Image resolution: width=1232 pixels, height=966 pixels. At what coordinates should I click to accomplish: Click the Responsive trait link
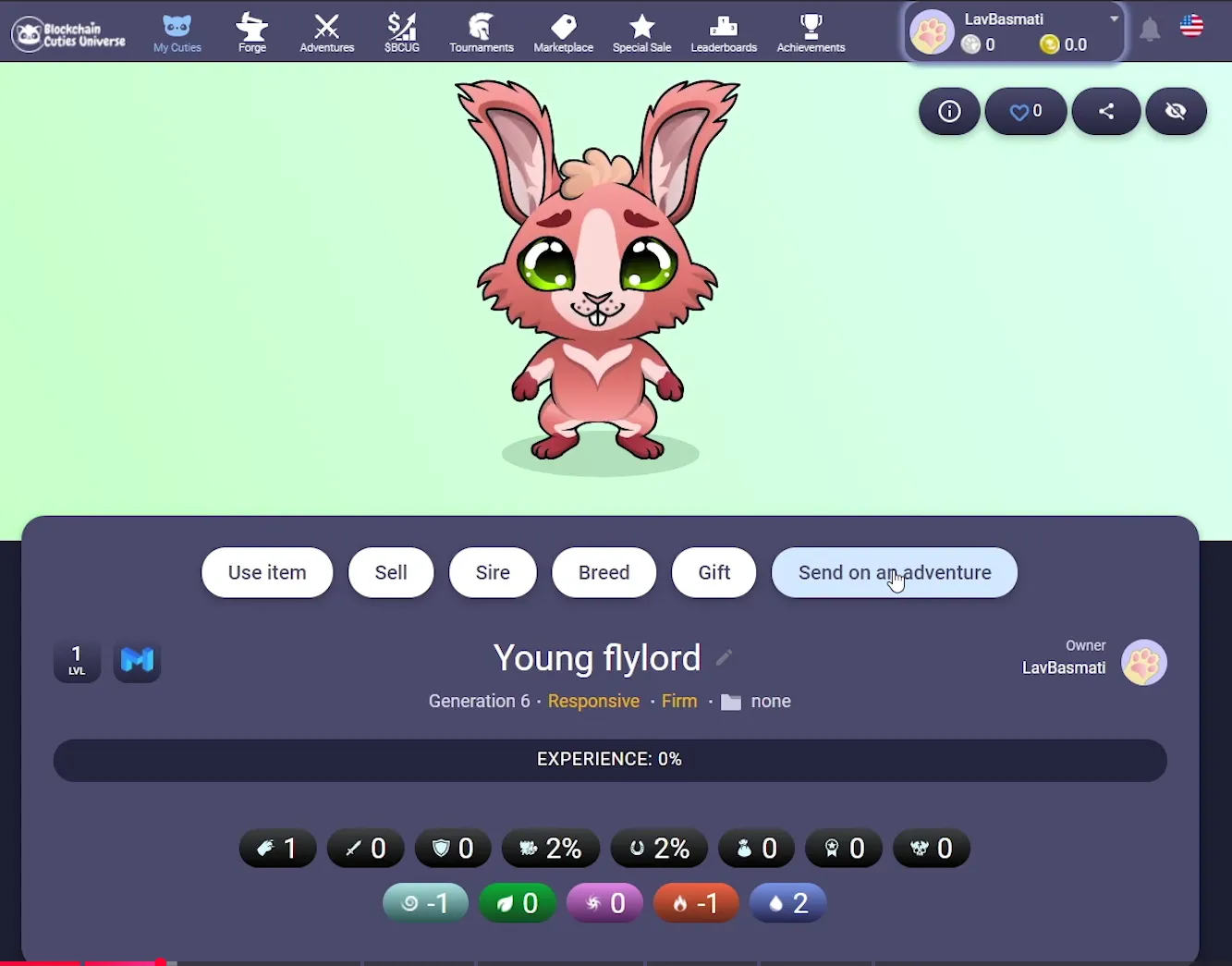tap(593, 702)
